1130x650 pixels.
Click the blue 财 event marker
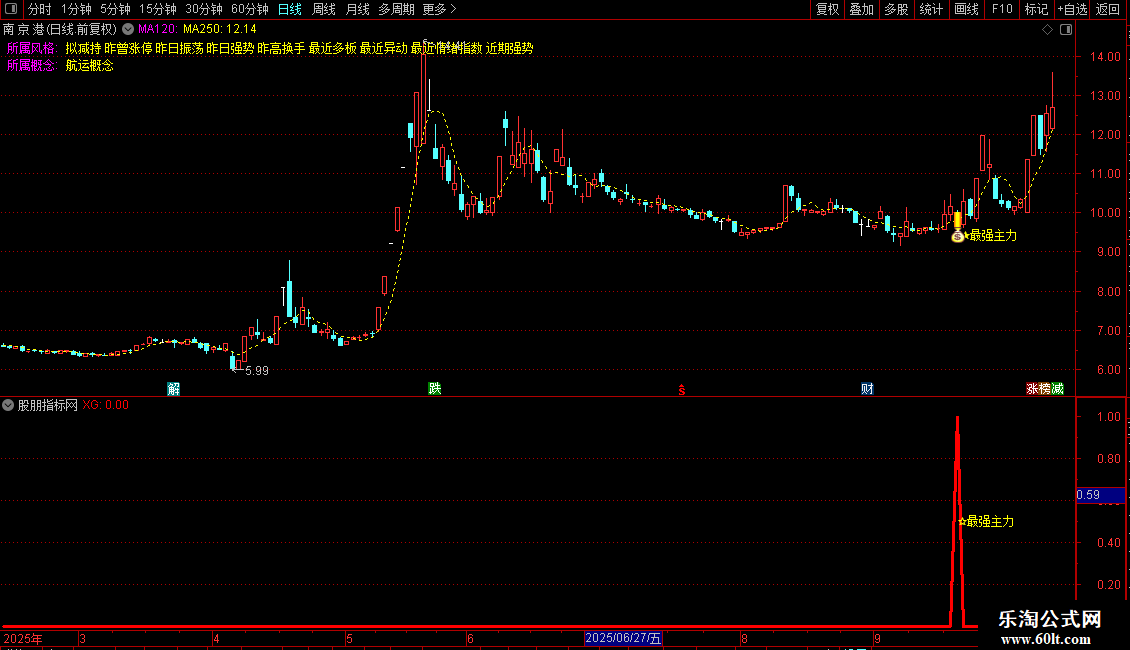(867, 389)
